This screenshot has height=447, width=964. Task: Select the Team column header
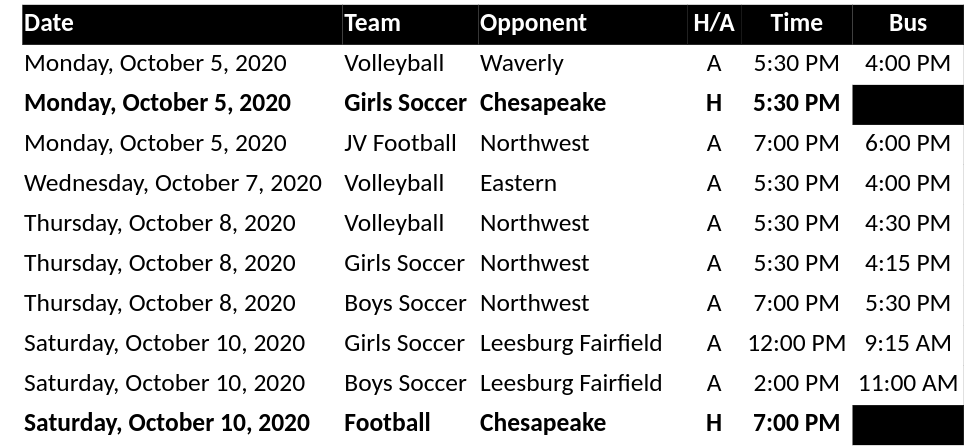372,23
